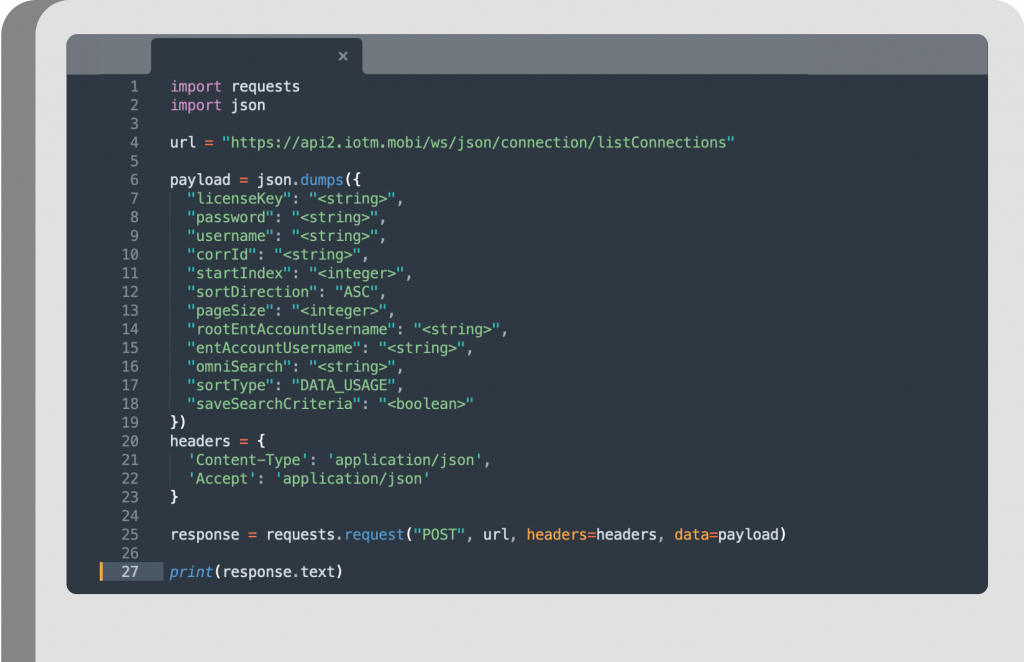Click the closing '})' on line 19

click(178, 422)
